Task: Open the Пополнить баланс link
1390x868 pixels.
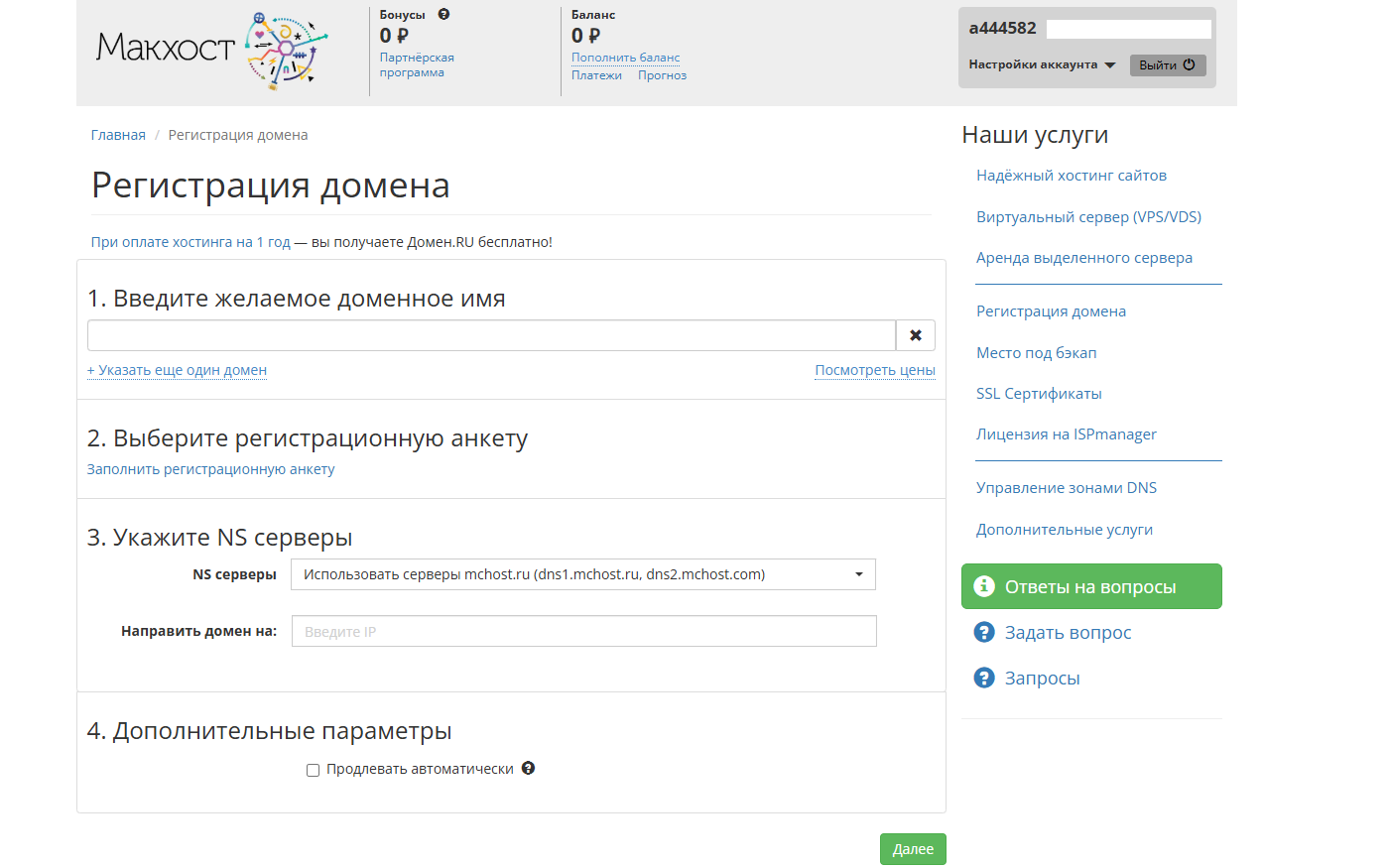Action: click(x=625, y=58)
